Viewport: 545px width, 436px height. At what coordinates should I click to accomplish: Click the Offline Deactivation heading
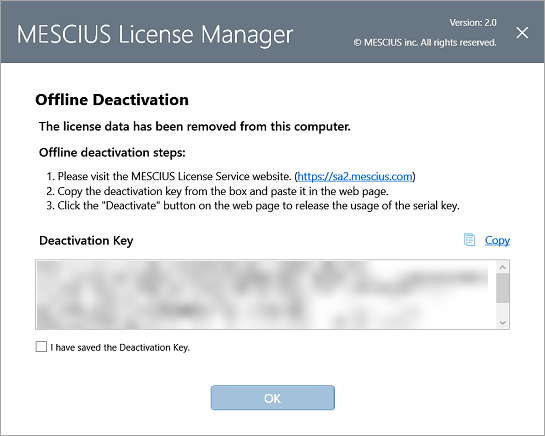112,100
